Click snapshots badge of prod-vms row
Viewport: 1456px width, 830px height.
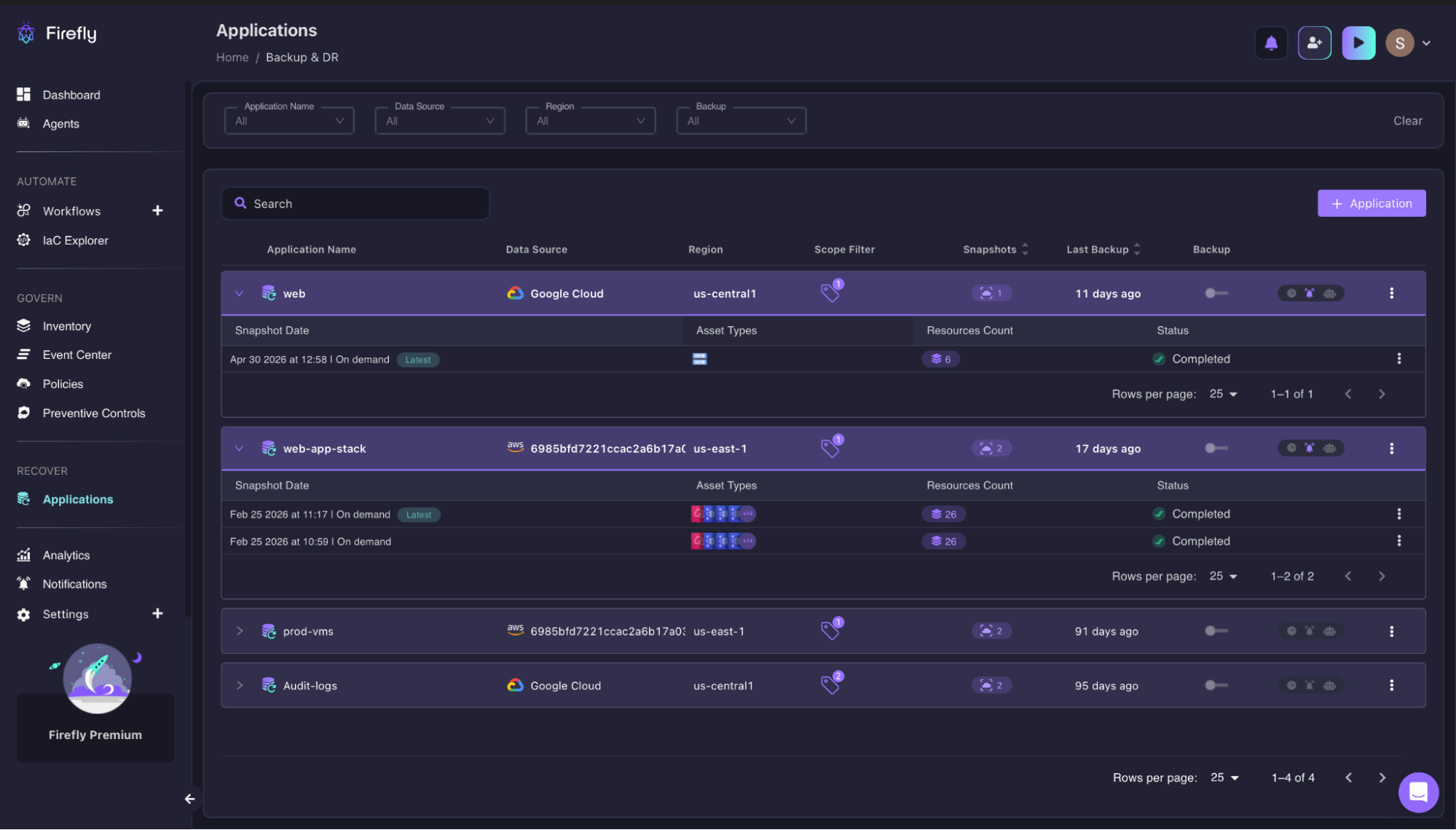click(x=991, y=631)
